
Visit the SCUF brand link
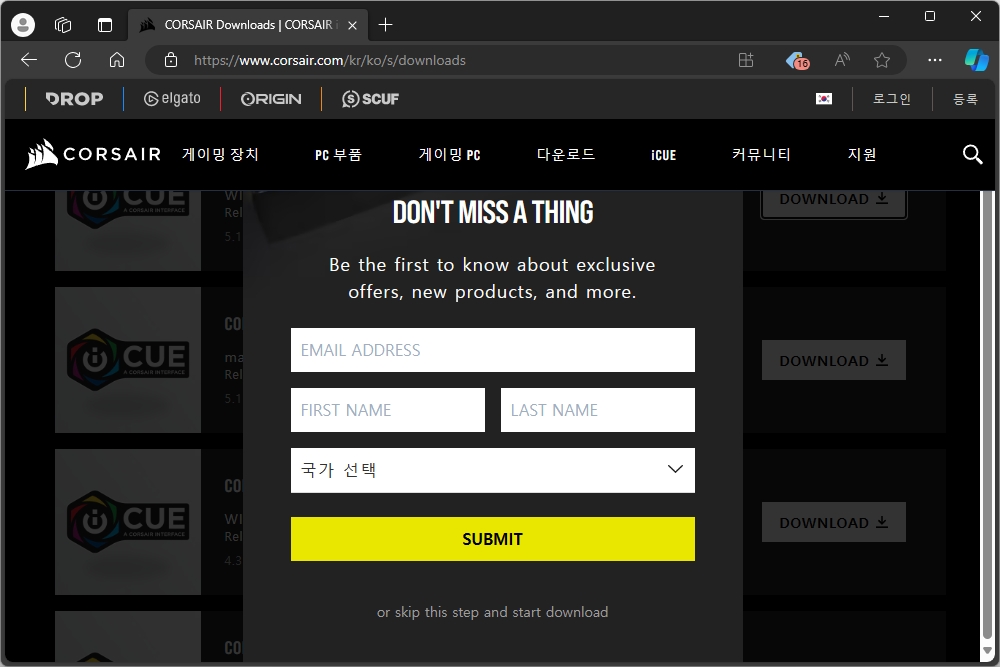[x=371, y=99]
